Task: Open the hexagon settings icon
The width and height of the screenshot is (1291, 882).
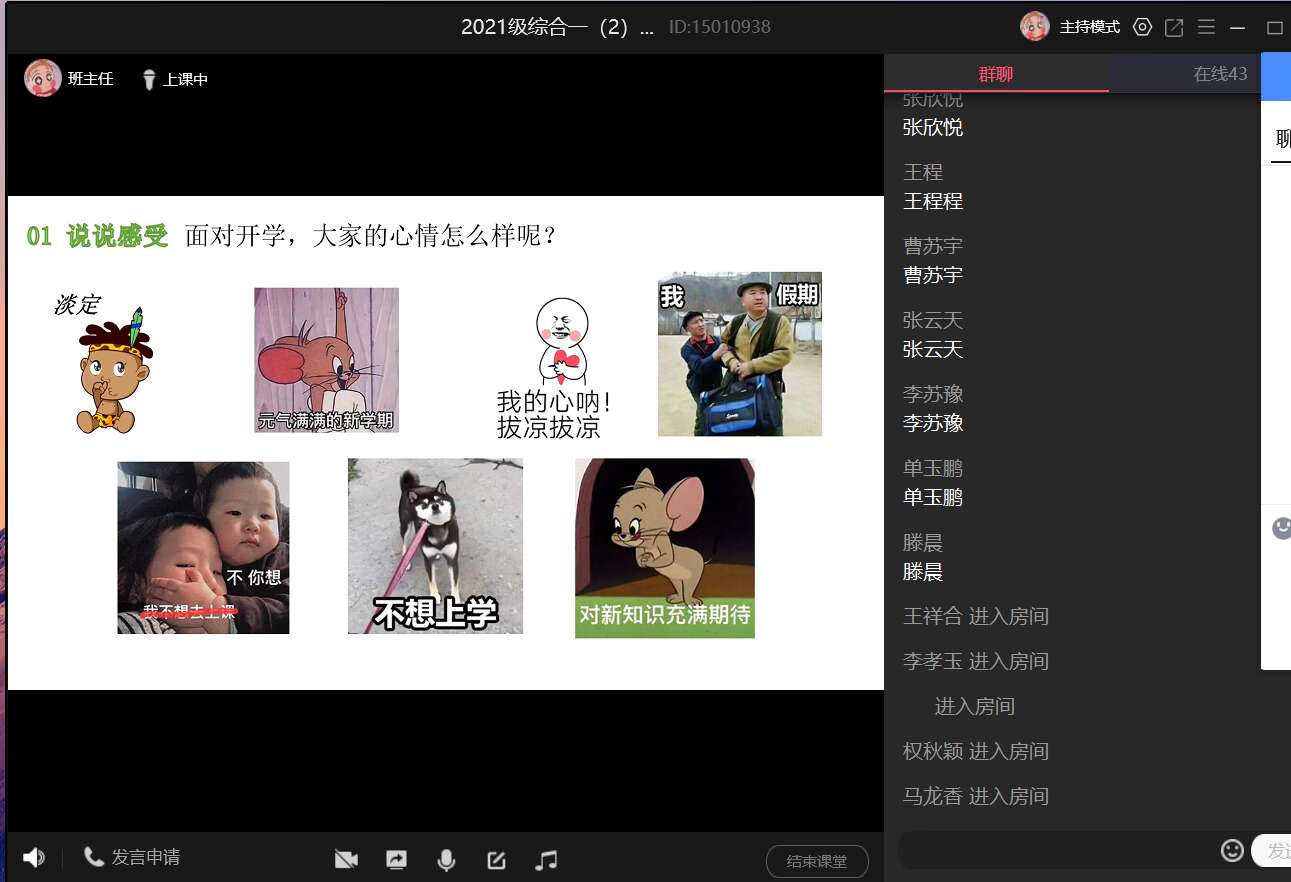Action: pos(1142,27)
